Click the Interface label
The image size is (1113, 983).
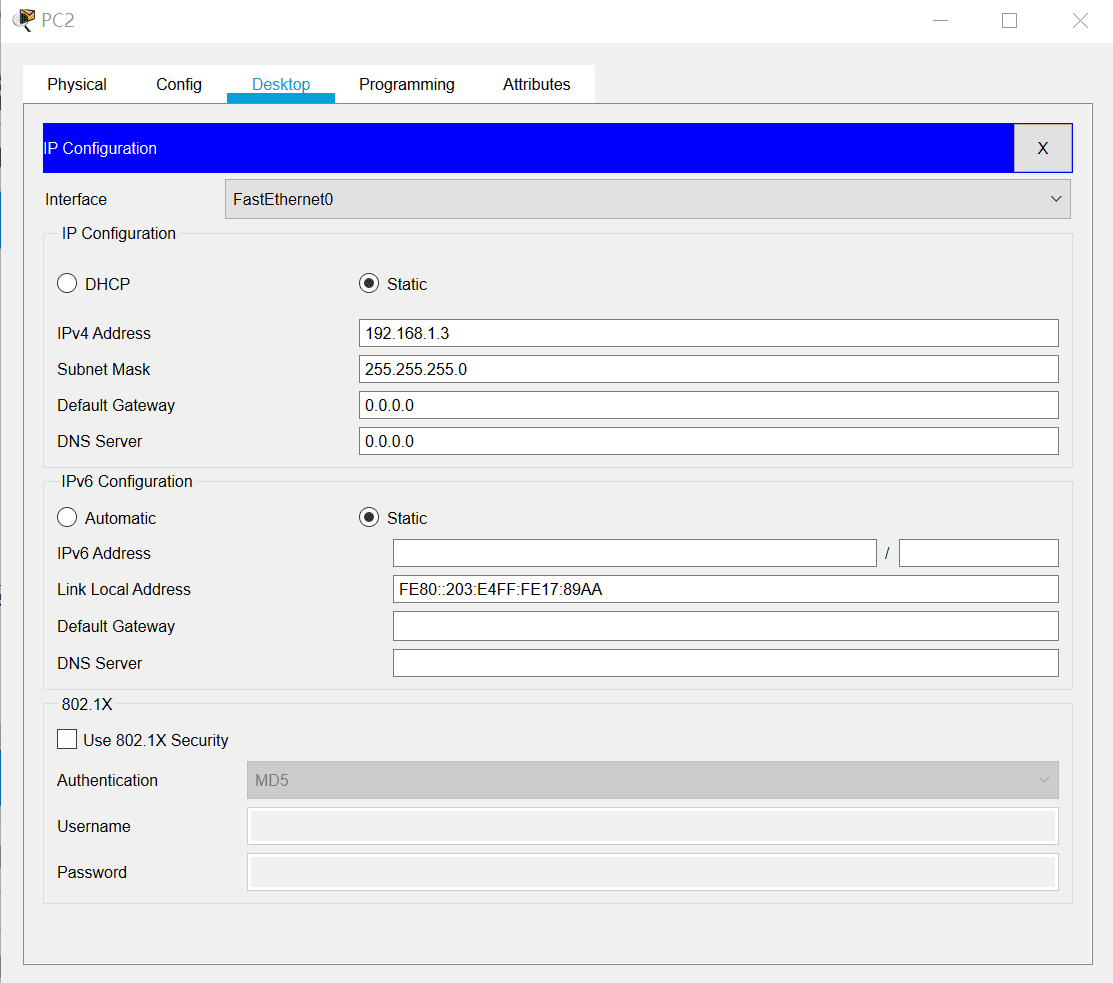[x=76, y=199]
